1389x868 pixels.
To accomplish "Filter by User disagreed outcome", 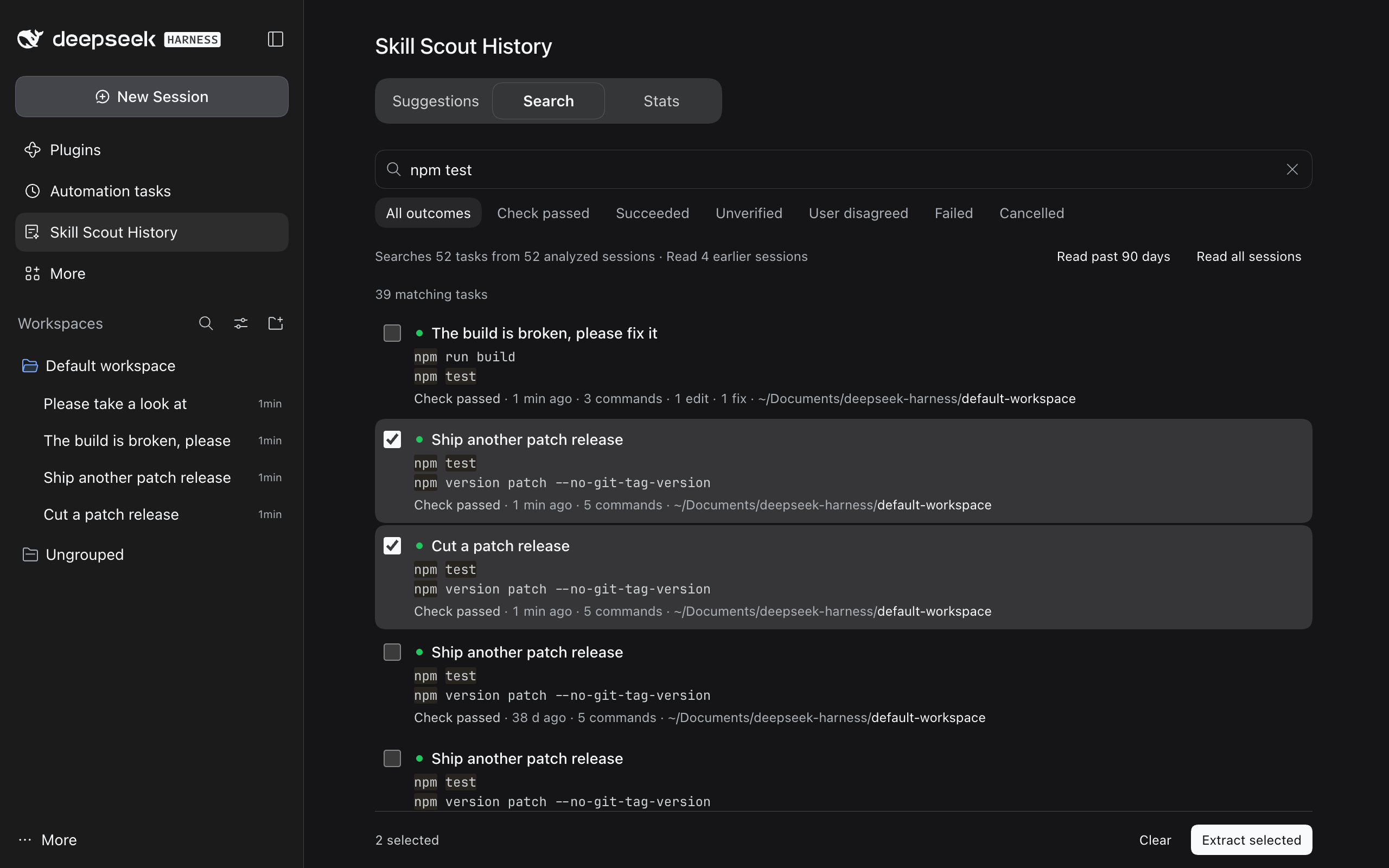I will (x=859, y=213).
